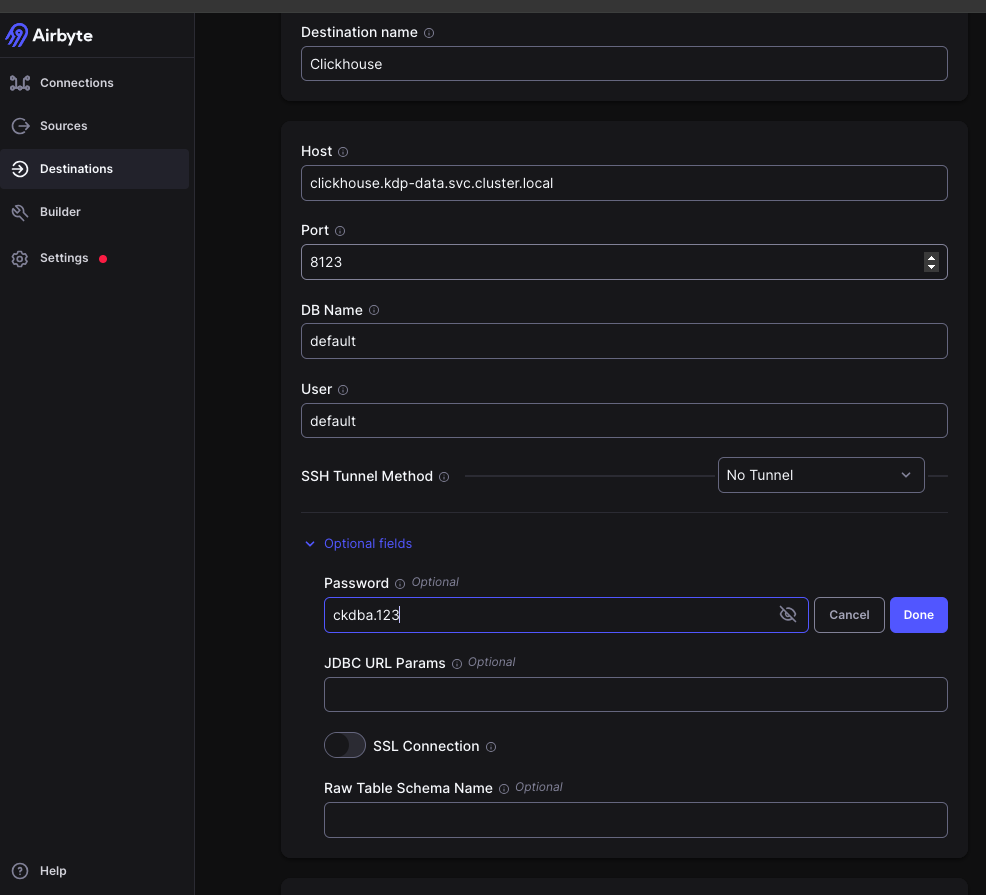This screenshot has height=895, width=986.
Task: Open Builder in the sidebar
Action: click(94, 212)
